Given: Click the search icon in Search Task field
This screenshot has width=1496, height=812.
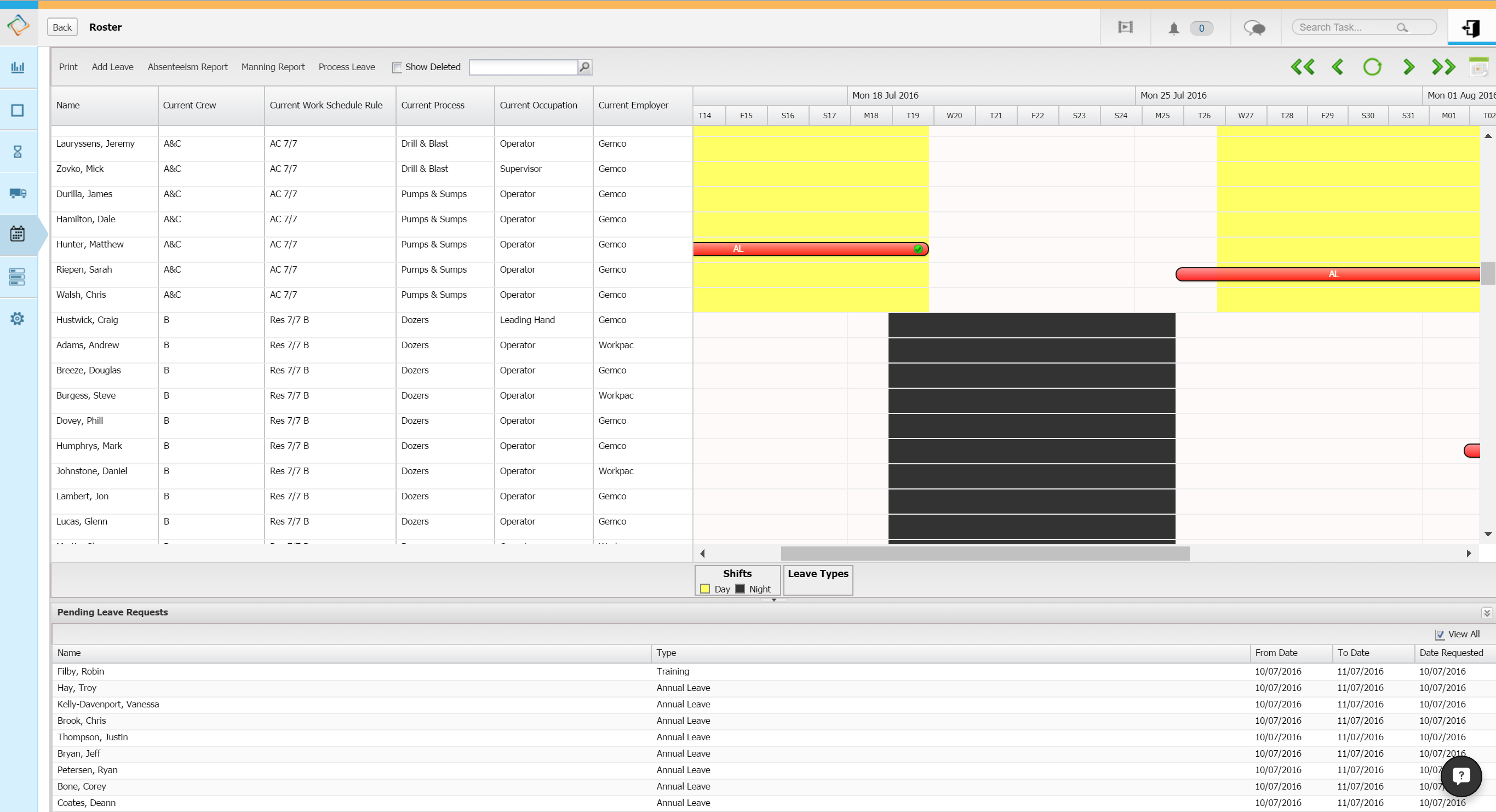Looking at the screenshot, I should coord(1402,27).
